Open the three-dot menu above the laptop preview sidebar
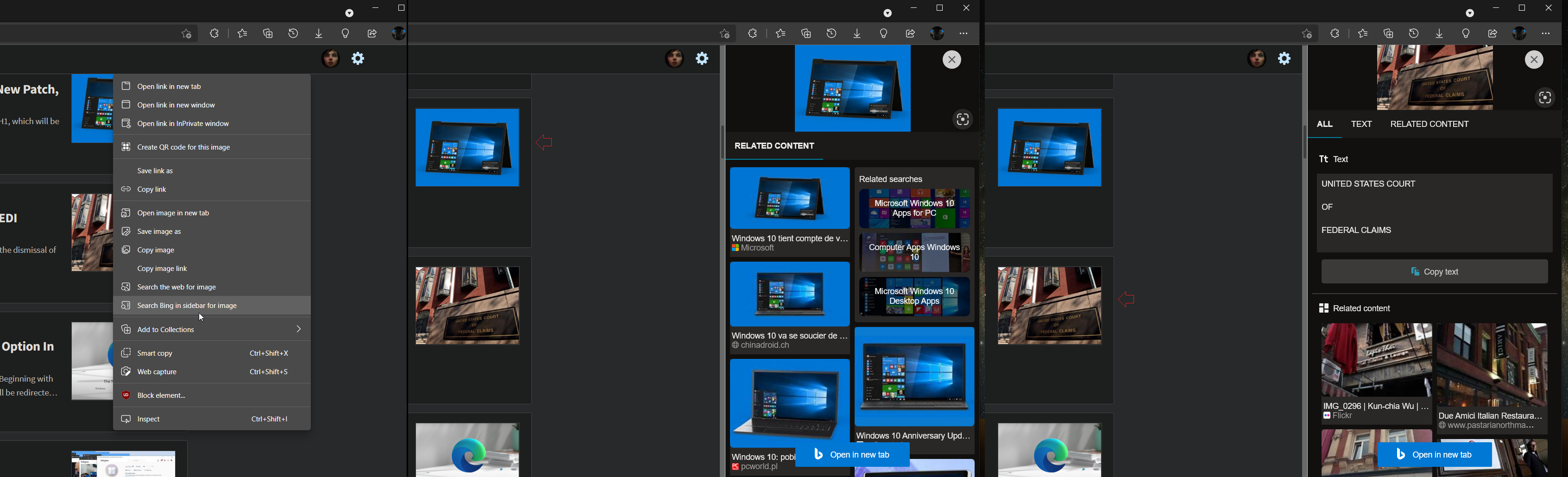This screenshot has height=477, width=1568. tap(963, 33)
